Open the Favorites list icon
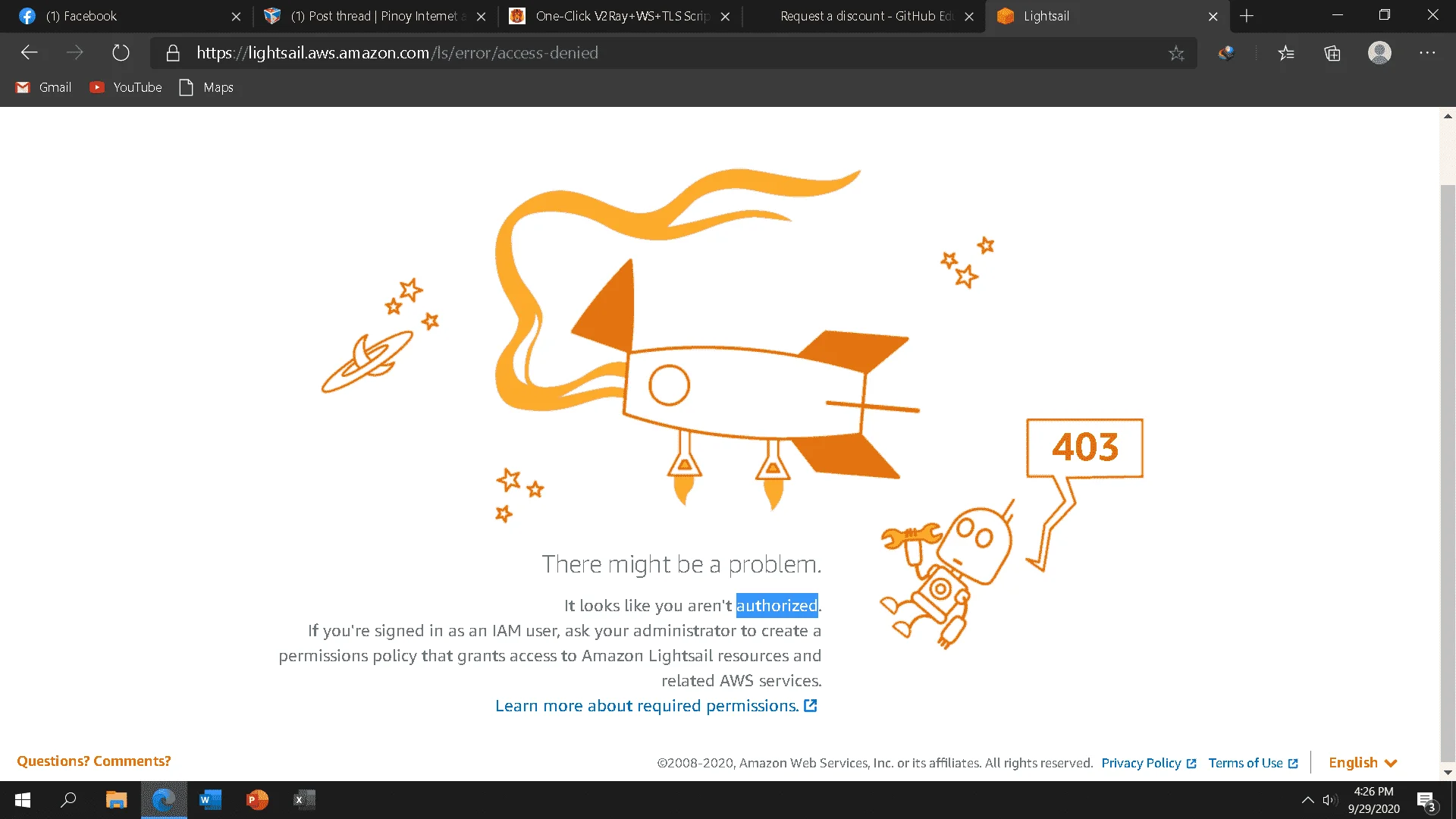This screenshot has width=1456, height=819. [1286, 53]
